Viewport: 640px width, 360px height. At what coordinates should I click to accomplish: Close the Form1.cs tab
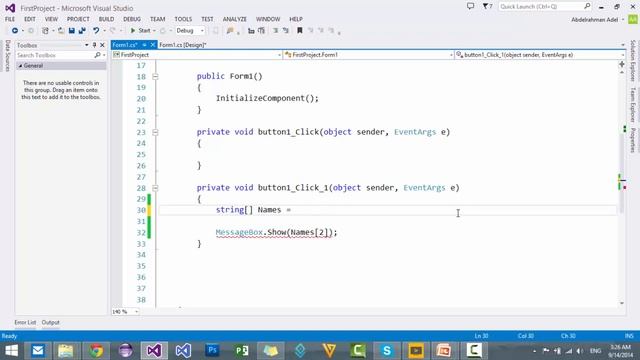153,45
